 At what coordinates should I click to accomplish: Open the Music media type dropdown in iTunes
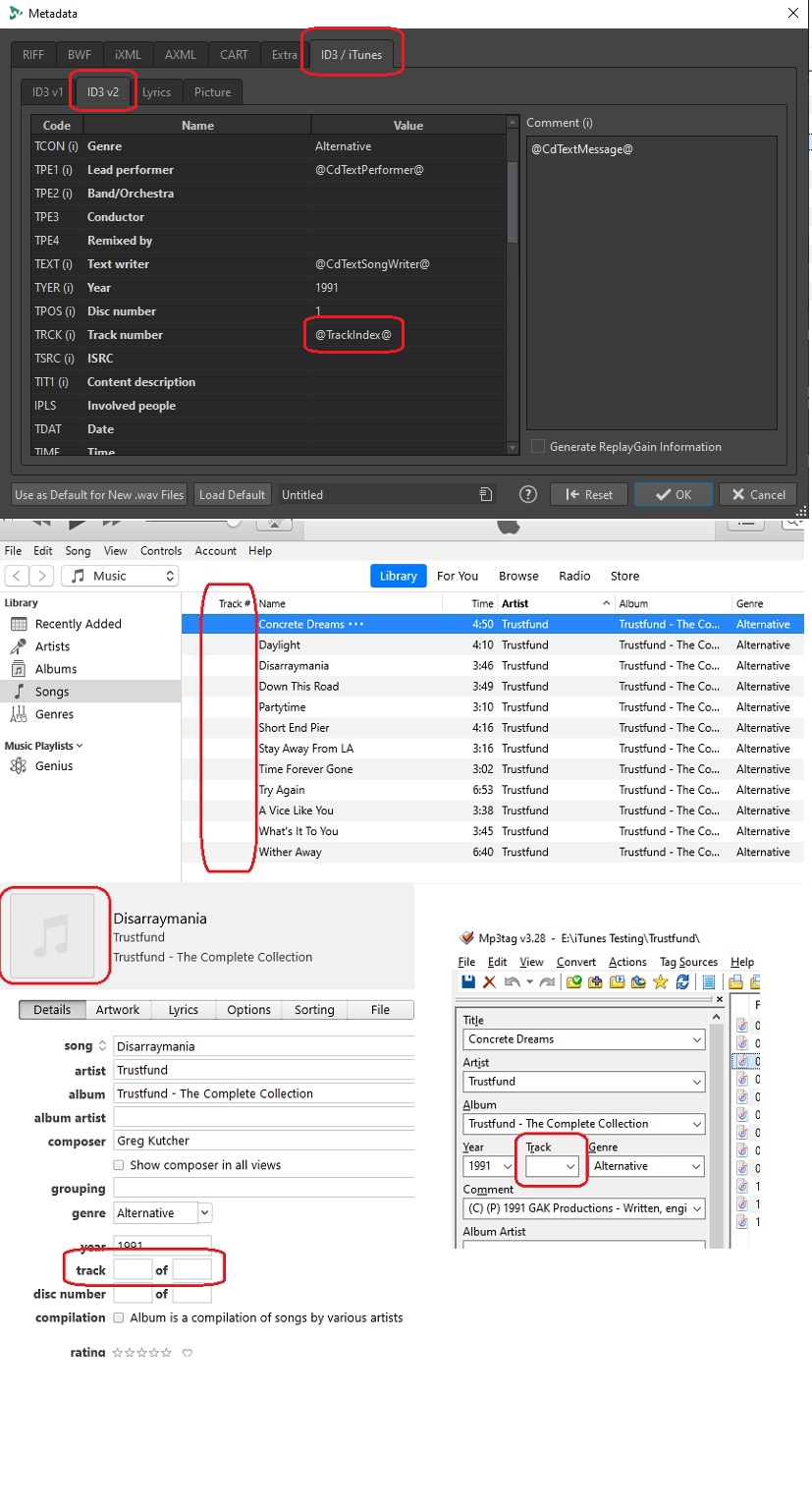coord(120,576)
